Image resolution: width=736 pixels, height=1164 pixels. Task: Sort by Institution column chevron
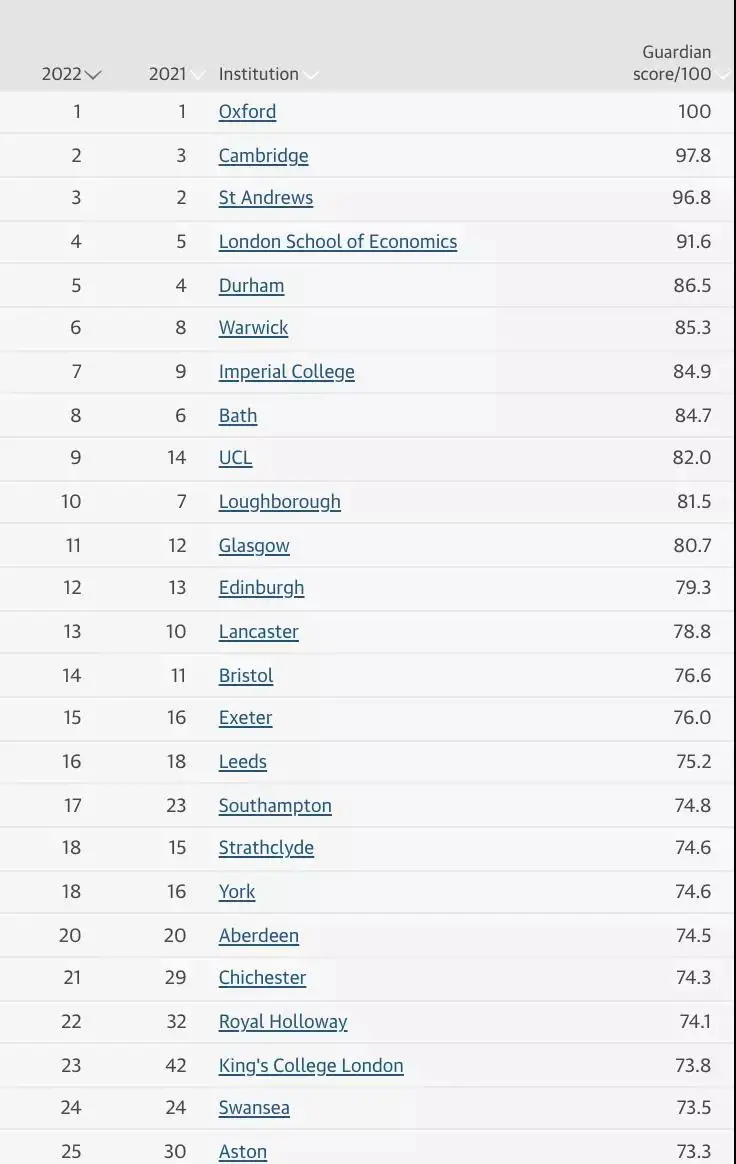tap(310, 75)
